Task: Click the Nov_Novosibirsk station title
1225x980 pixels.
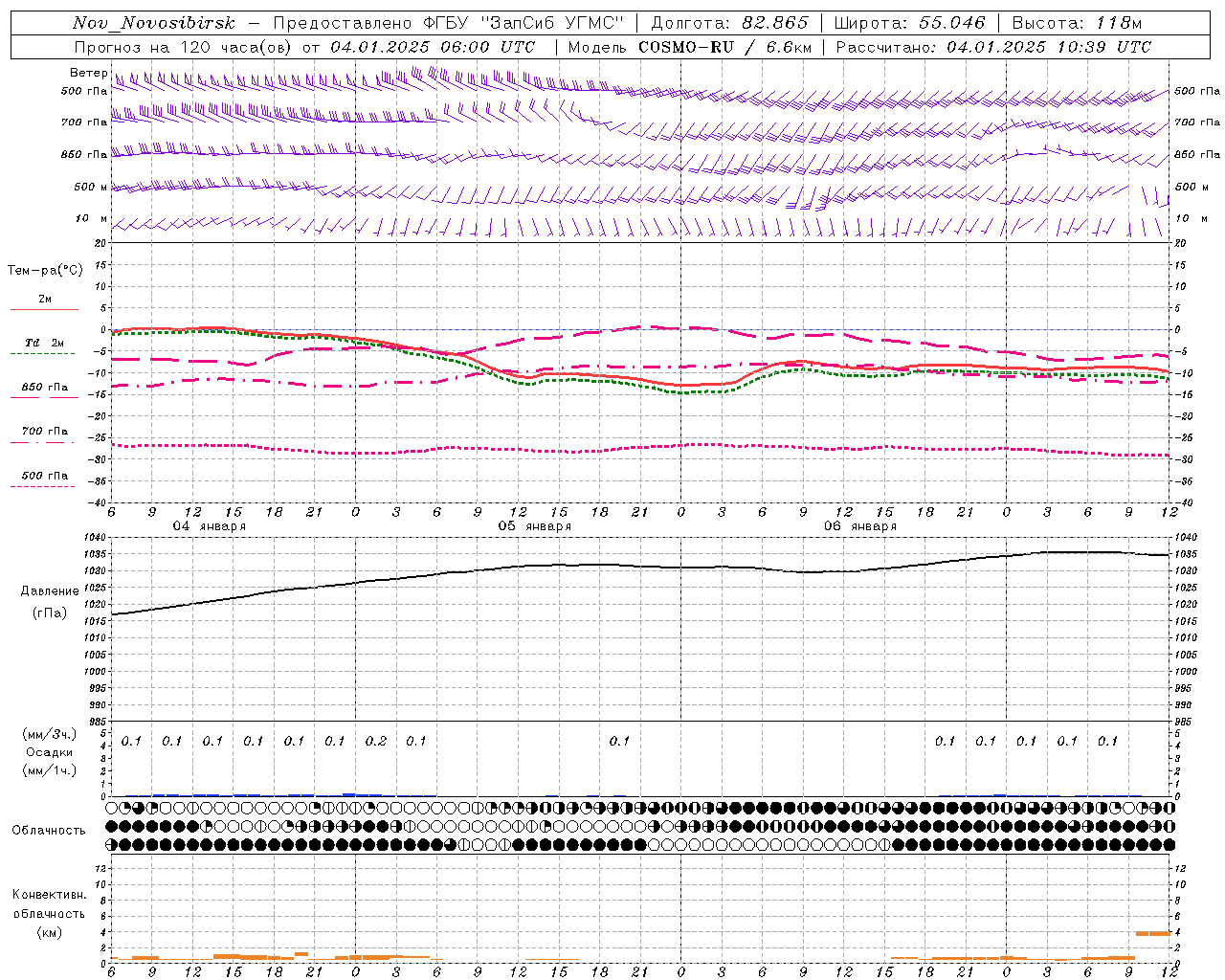Action: tap(154, 23)
